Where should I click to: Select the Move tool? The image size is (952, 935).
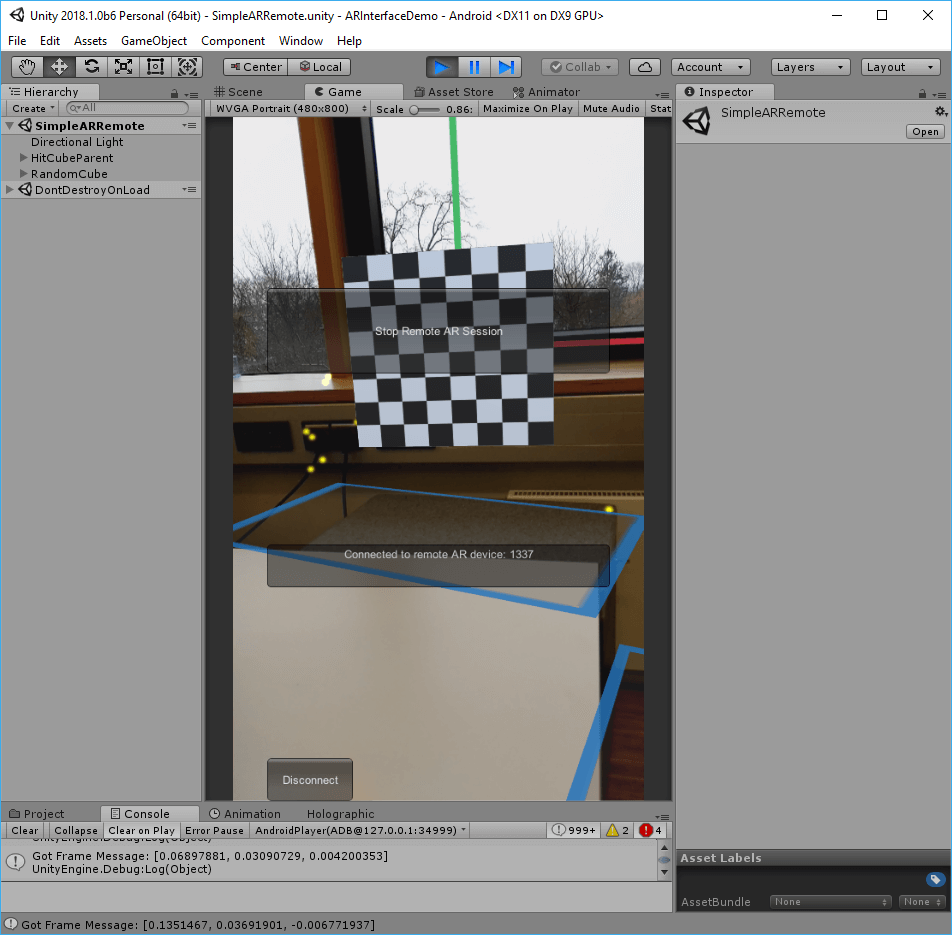60,67
